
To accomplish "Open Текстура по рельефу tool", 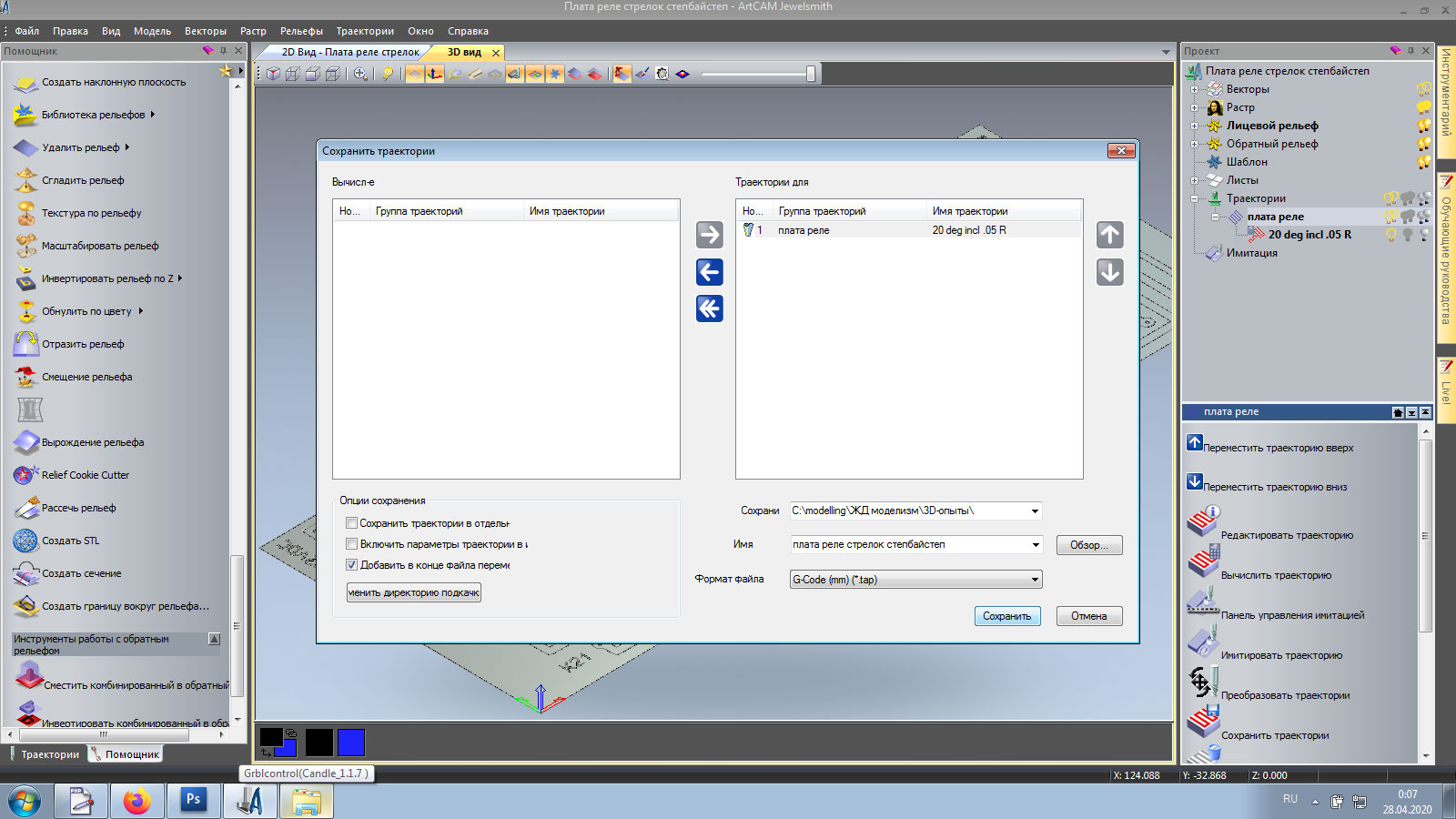I will pyautogui.click(x=92, y=213).
